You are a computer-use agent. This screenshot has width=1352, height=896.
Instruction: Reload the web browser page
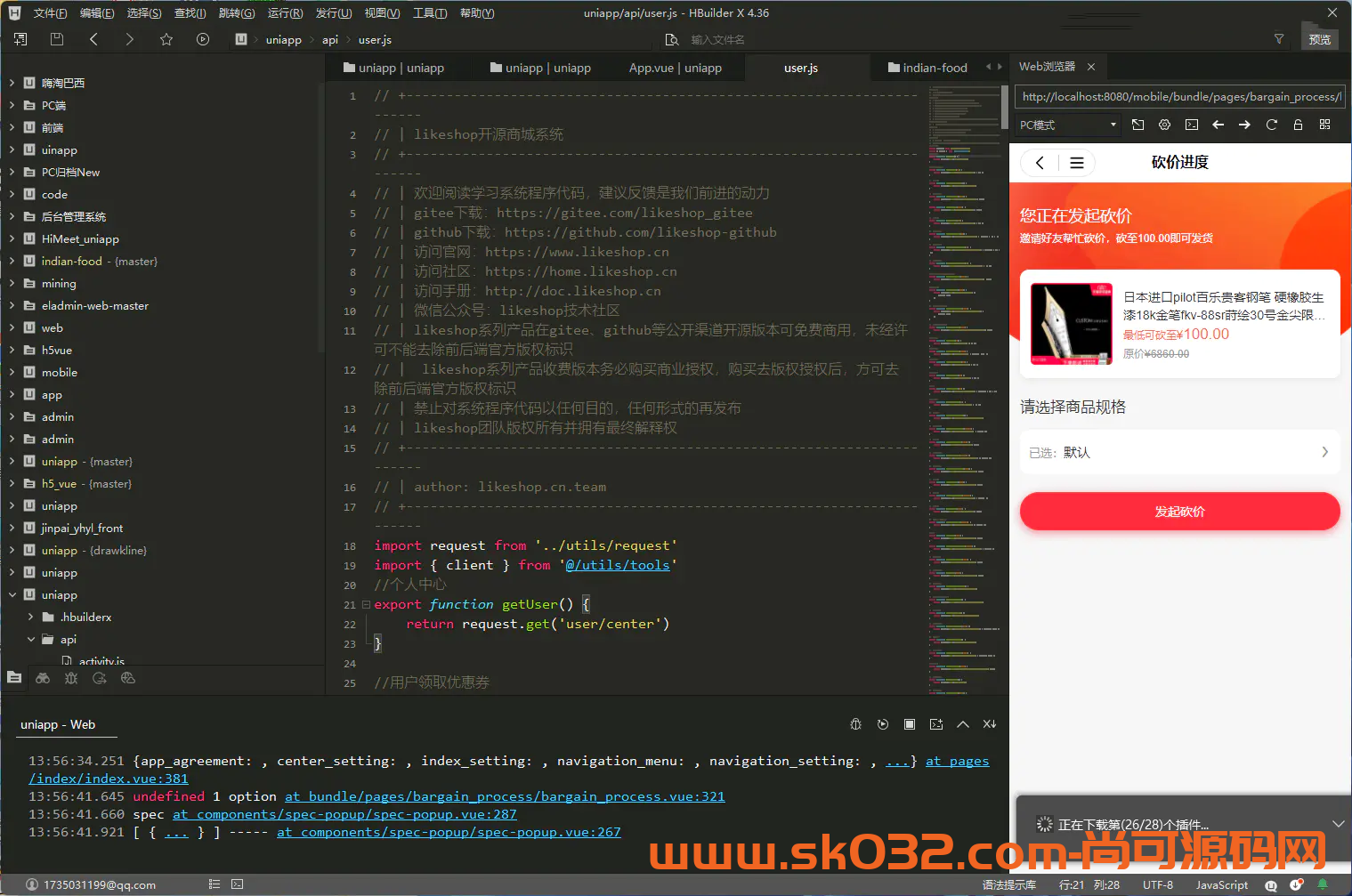(1271, 125)
